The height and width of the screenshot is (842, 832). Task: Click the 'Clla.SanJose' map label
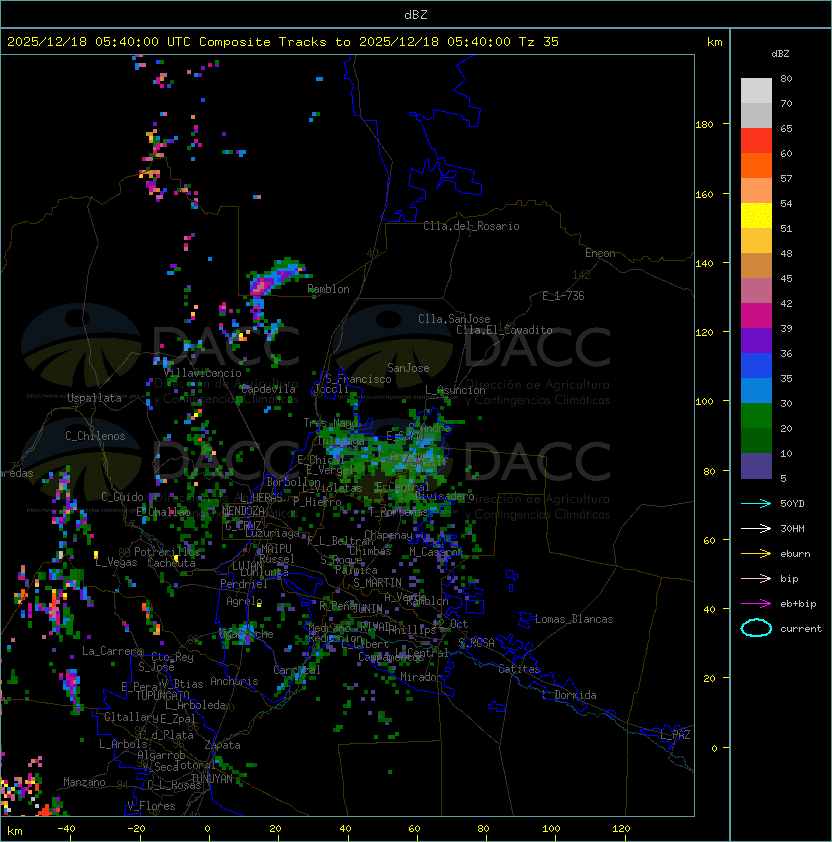[454, 319]
